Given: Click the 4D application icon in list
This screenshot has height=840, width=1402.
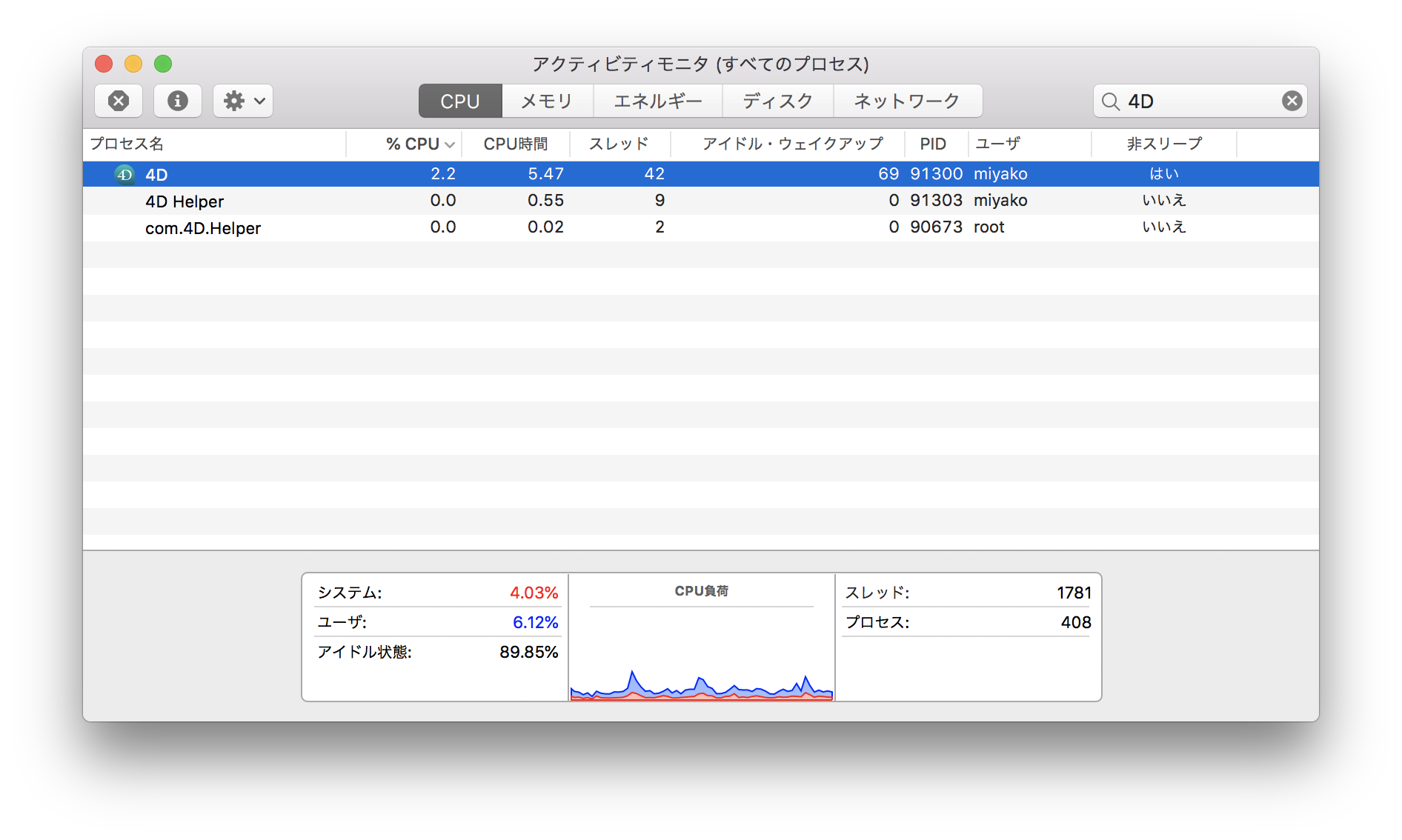Looking at the screenshot, I should point(124,174).
